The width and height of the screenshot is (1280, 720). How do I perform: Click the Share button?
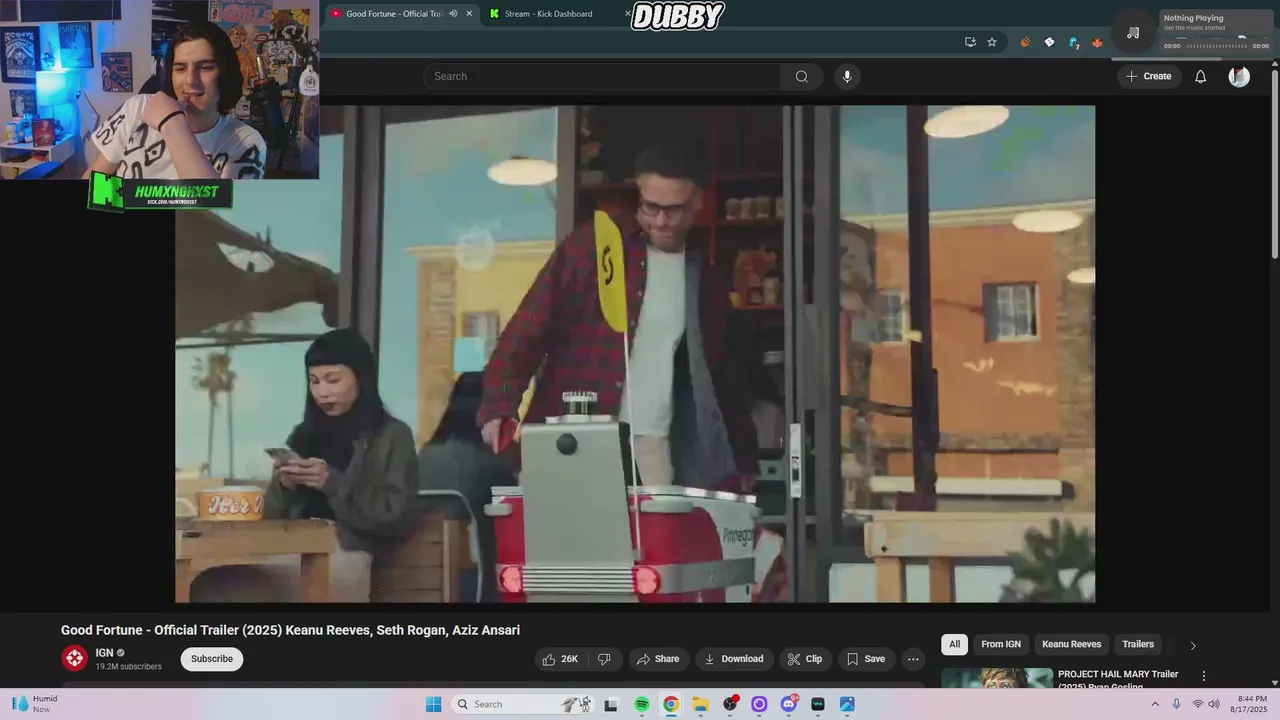[x=658, y=659]
